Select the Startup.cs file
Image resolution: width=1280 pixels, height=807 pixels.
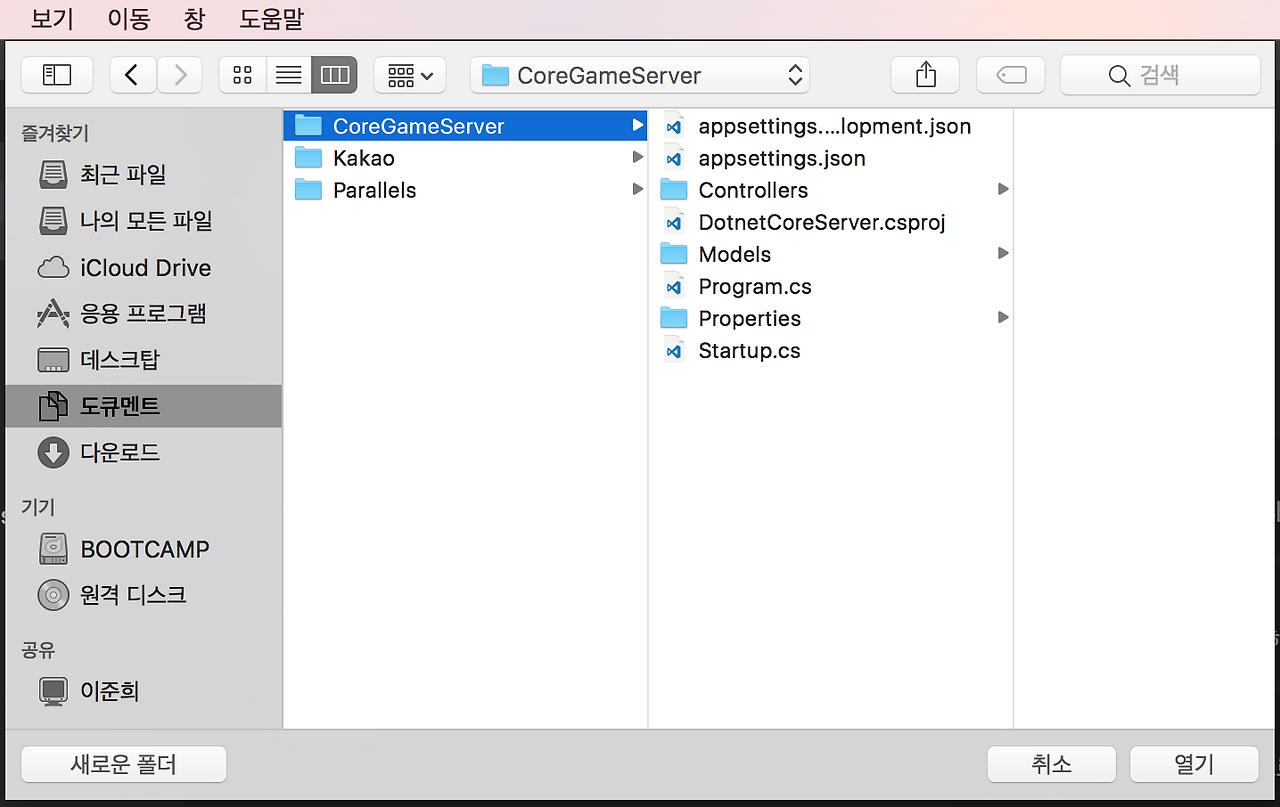(x=832, y=350)
